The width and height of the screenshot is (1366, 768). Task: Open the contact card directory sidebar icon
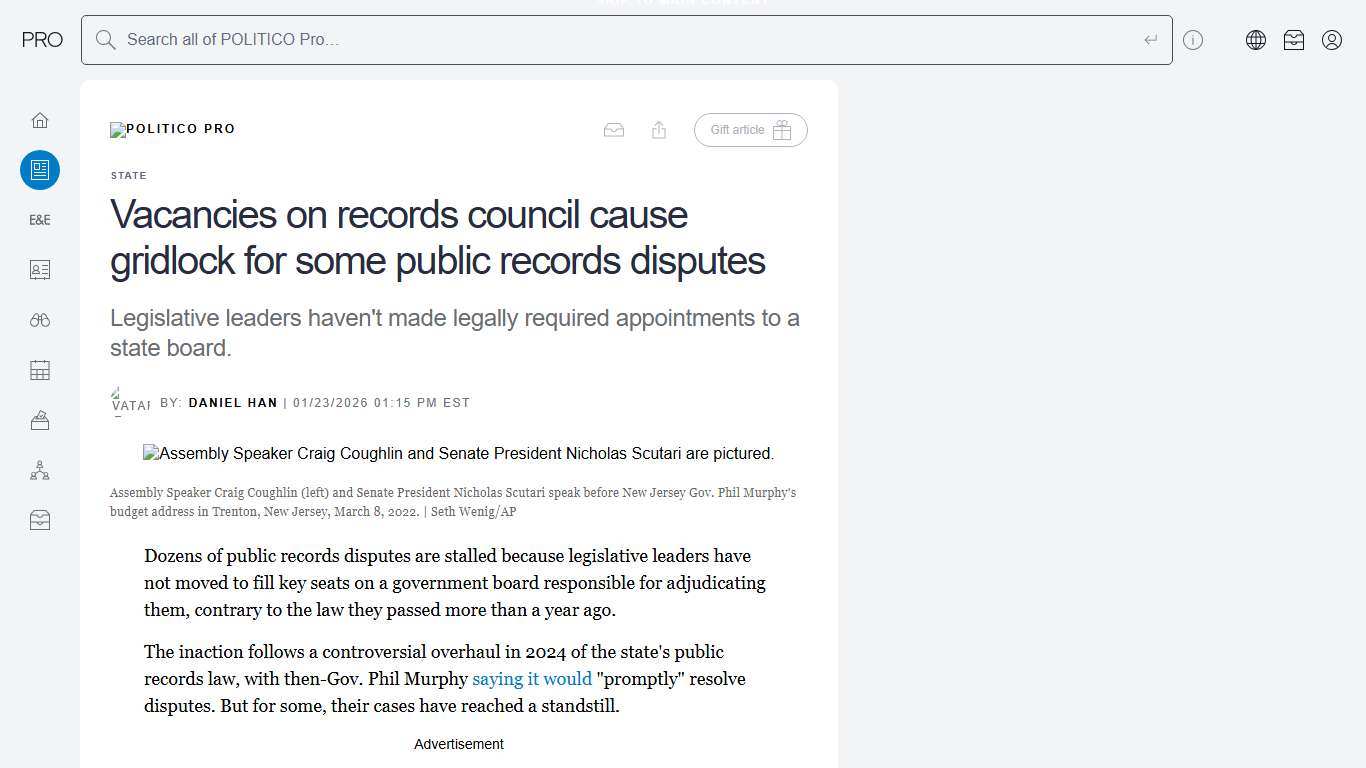tap(40, 269)
